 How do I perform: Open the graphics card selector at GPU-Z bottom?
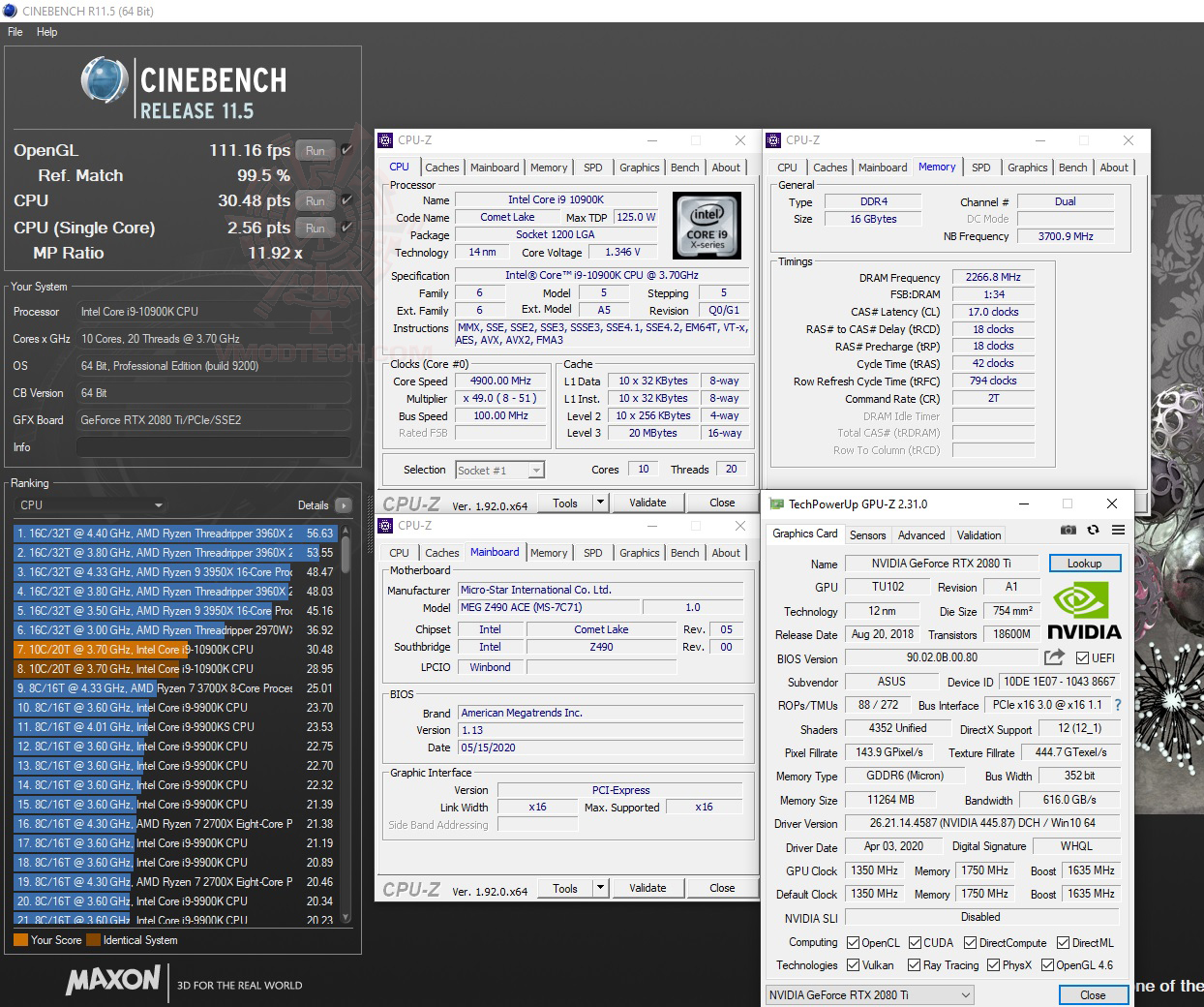869,994
